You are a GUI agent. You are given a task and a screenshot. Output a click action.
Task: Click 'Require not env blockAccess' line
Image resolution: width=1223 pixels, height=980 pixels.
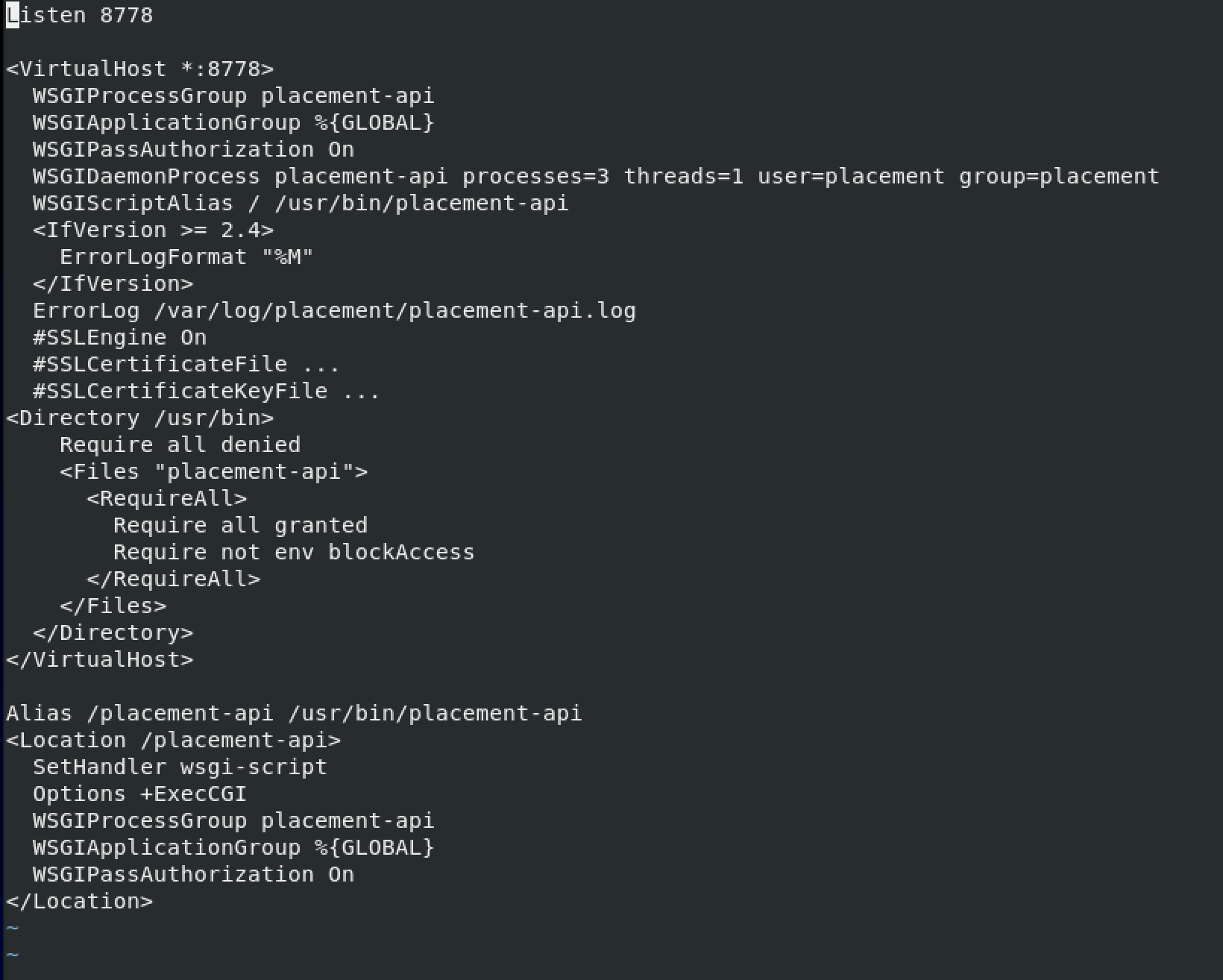[294, 552]
